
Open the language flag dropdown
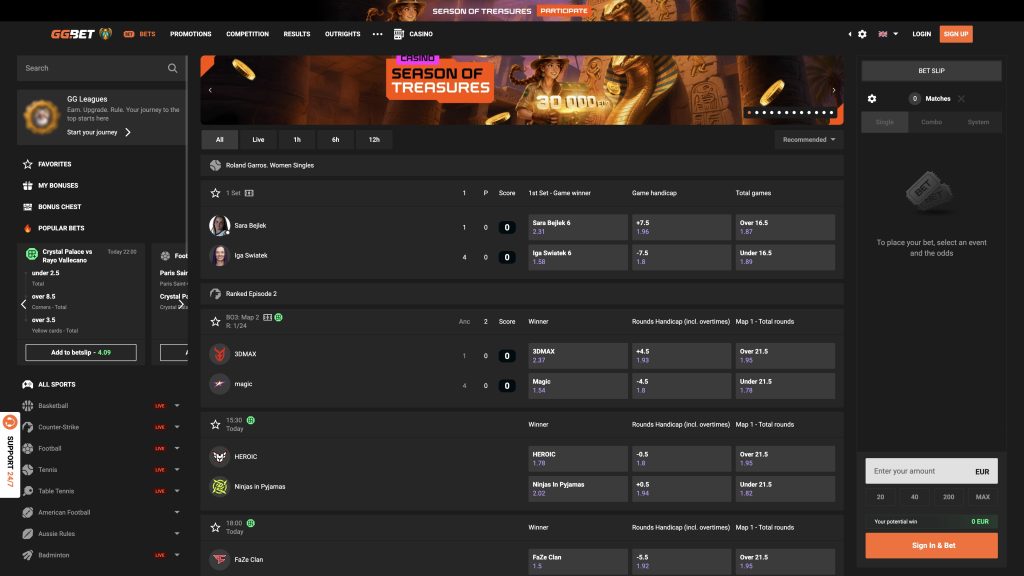click(x=888, y=34)
